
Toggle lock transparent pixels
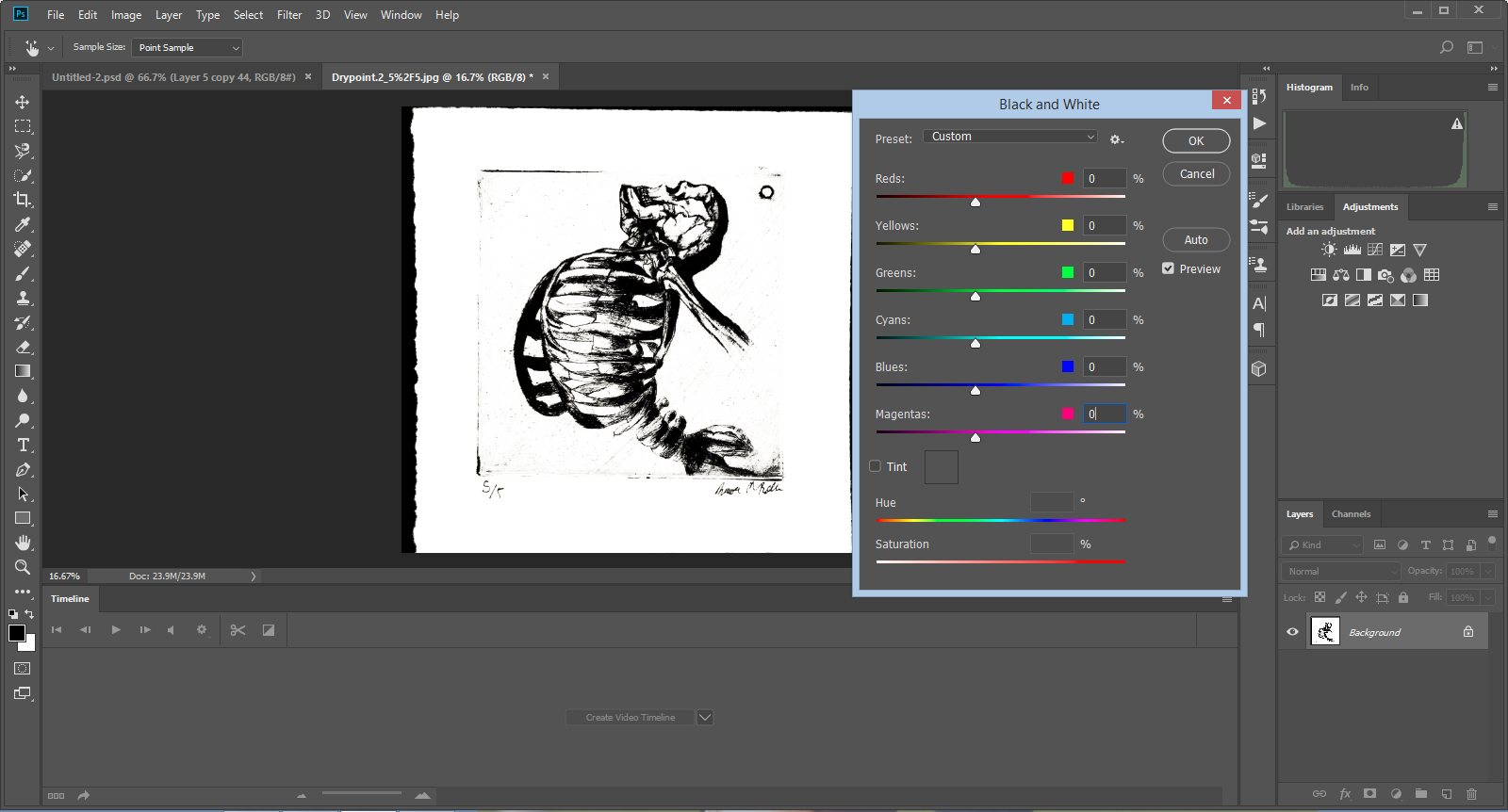[1319, 597]
